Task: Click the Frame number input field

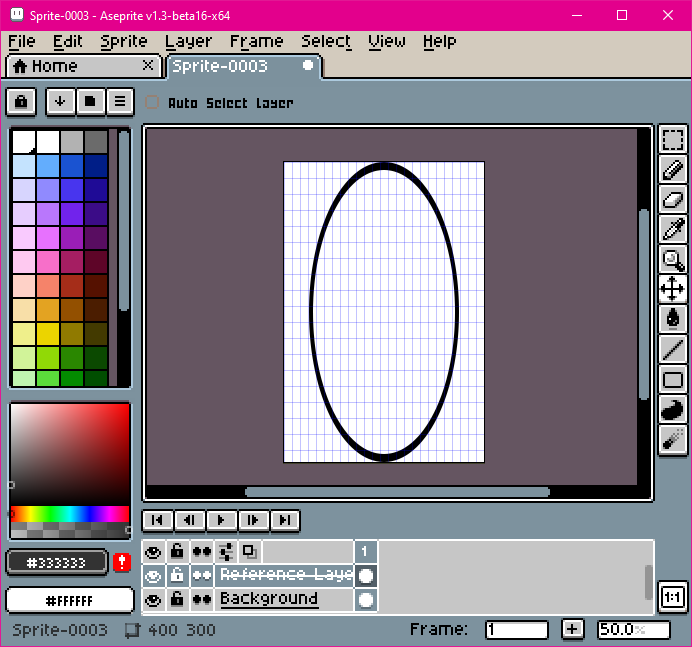Action: [x=516, y=630]
